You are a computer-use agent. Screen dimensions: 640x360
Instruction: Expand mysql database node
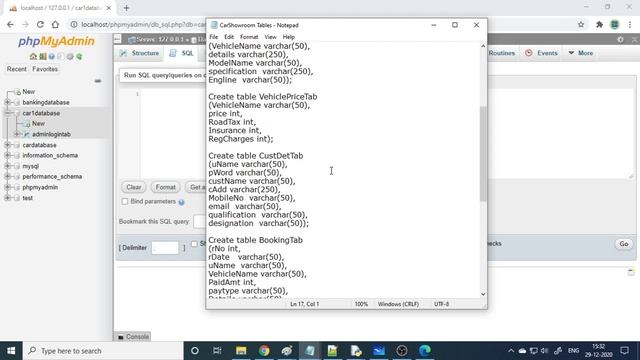(7, 166)
